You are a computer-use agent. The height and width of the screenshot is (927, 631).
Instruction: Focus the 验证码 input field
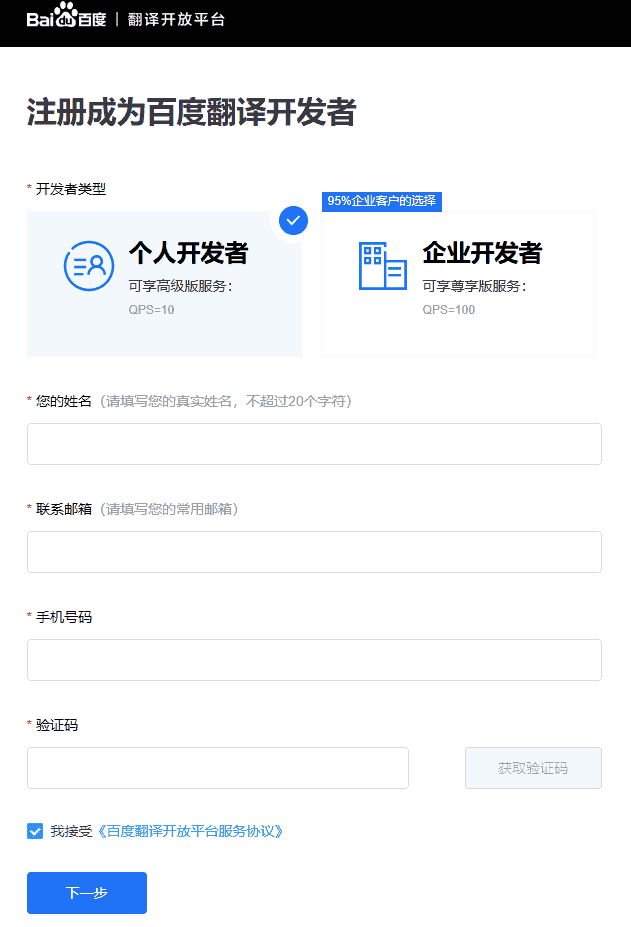[x=218, y=768]
